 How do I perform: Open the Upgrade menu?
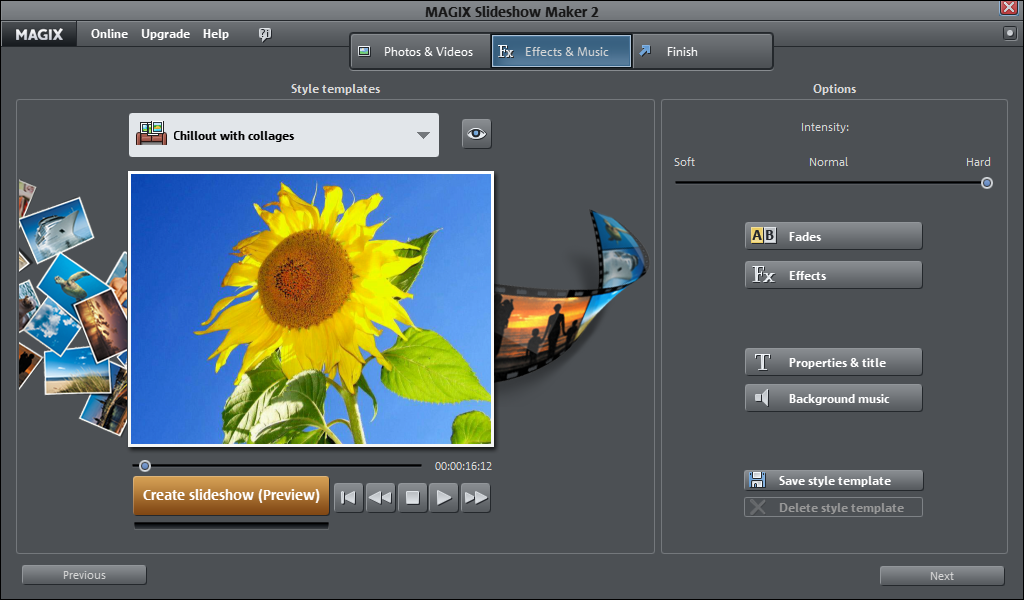click(165, 34)
